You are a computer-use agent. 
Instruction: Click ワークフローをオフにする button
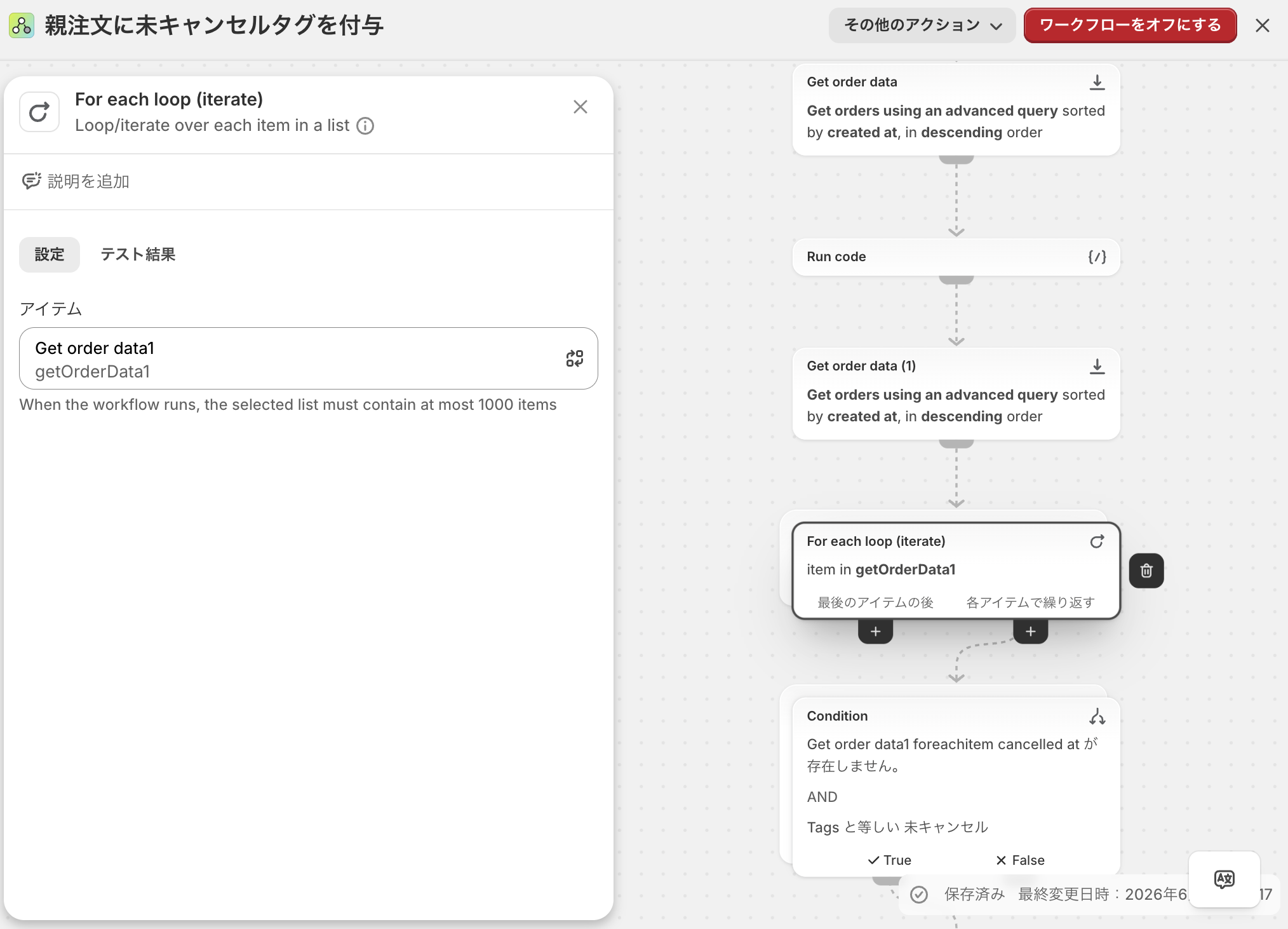point(1130,25)
